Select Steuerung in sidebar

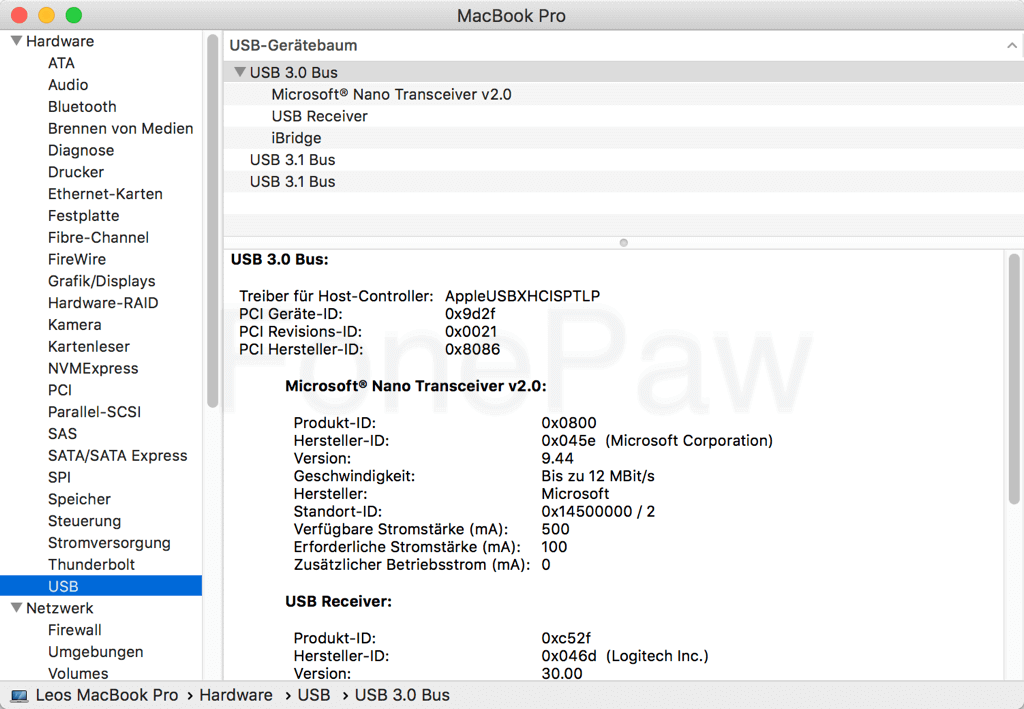(x=84, y=521)
